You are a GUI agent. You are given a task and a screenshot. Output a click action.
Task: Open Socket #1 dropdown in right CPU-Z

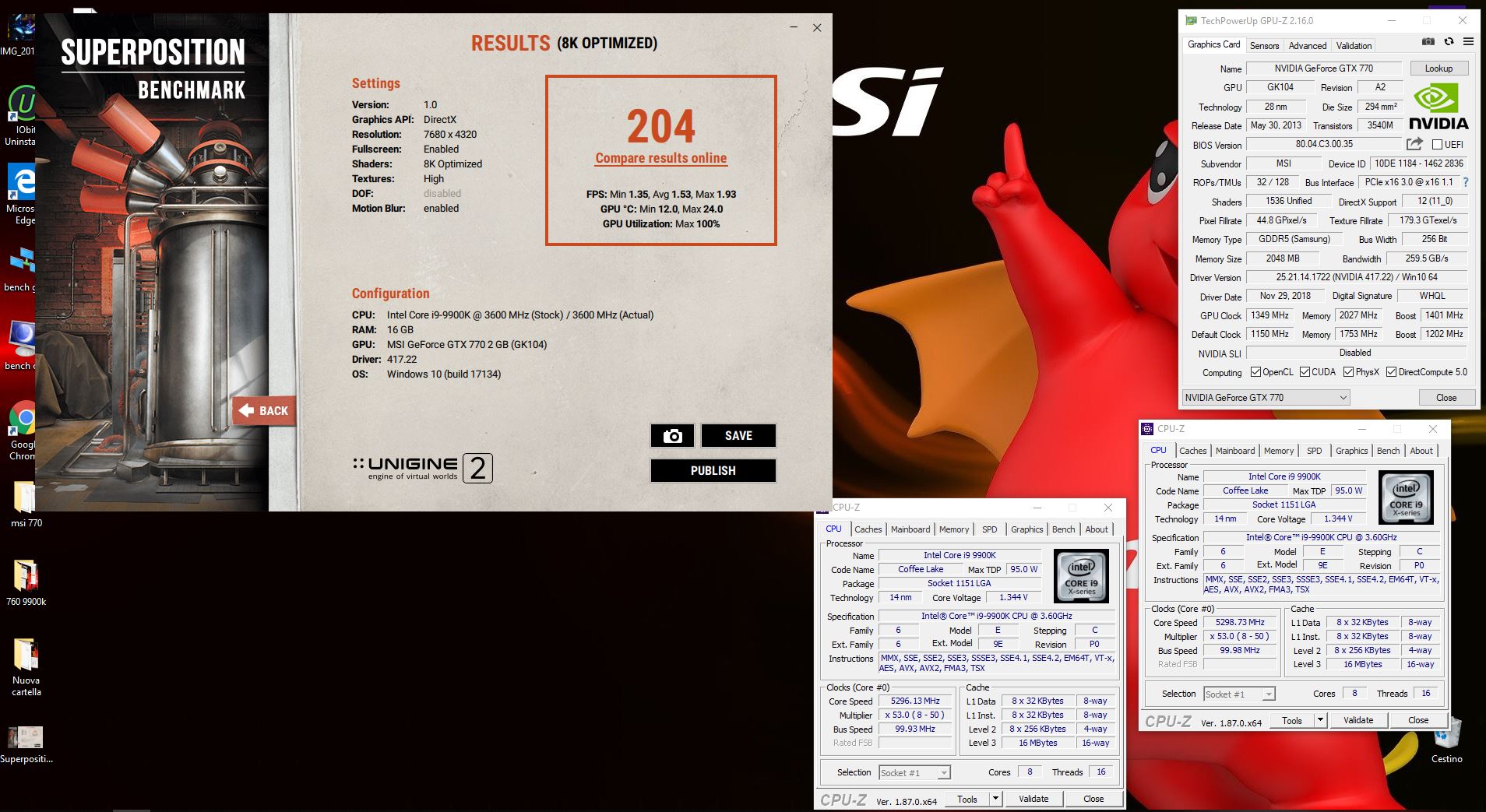(1239, 694)
